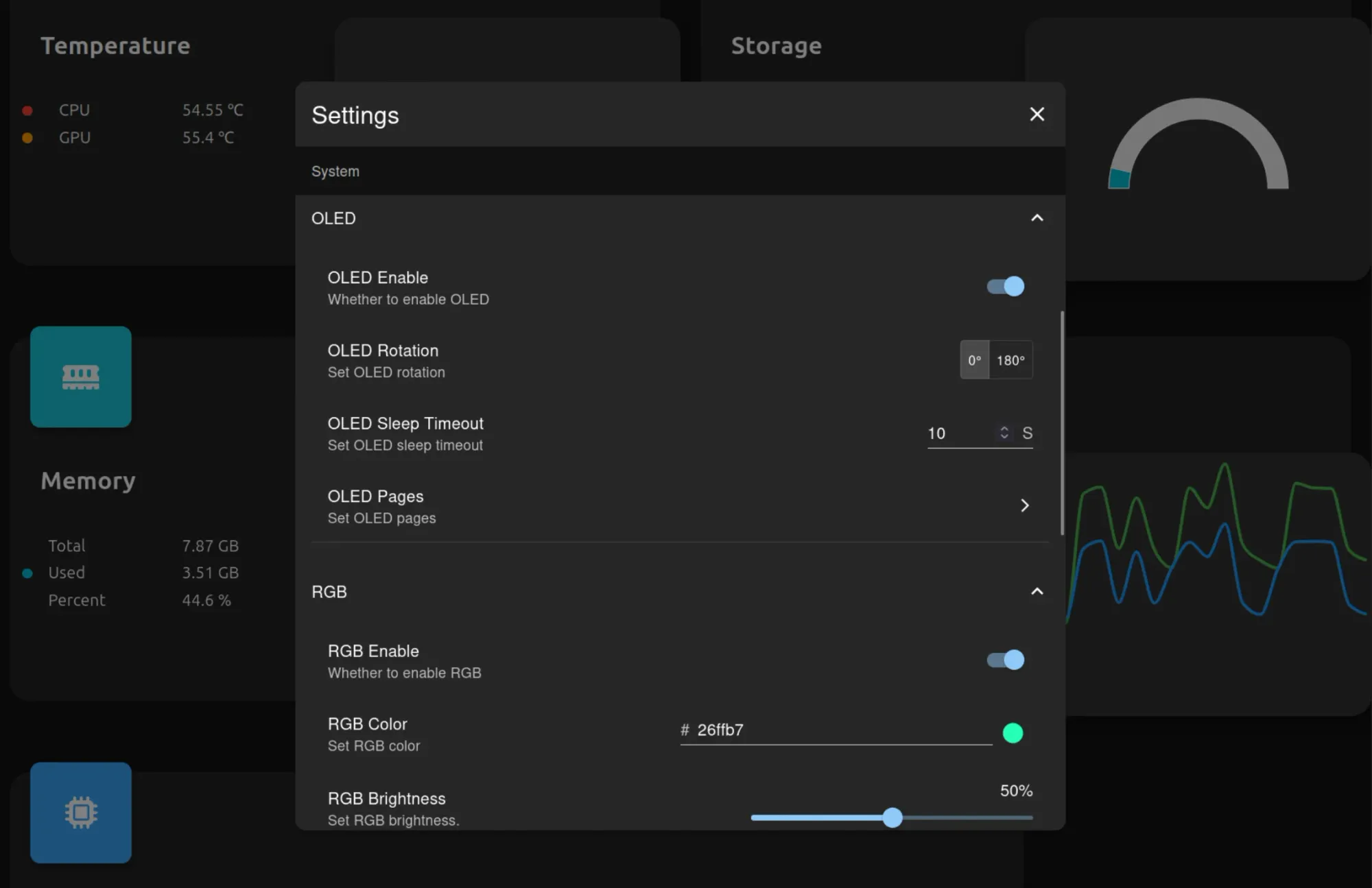Click the Memory Percent value 44.6 %
The image size is (1372, 888).
(x=206, y=600)
